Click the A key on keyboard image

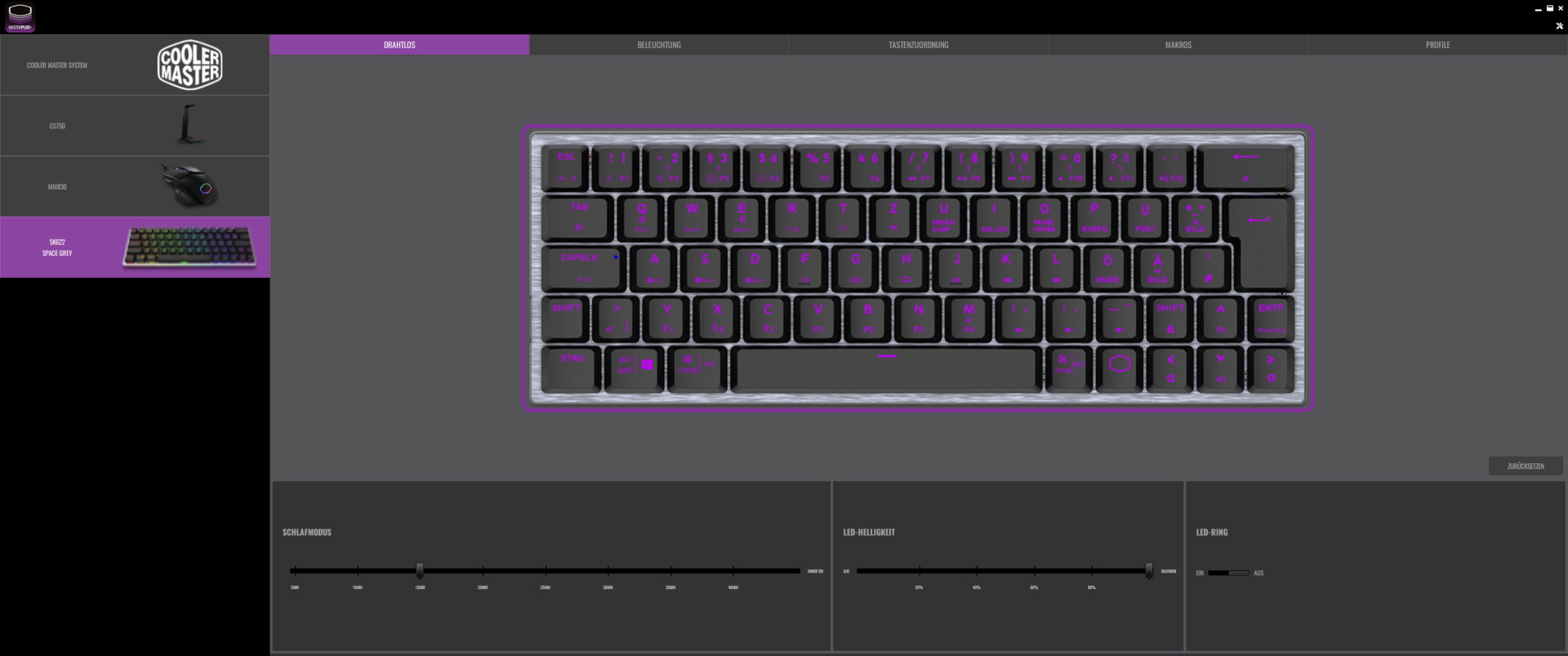click(x=654, y=268)
